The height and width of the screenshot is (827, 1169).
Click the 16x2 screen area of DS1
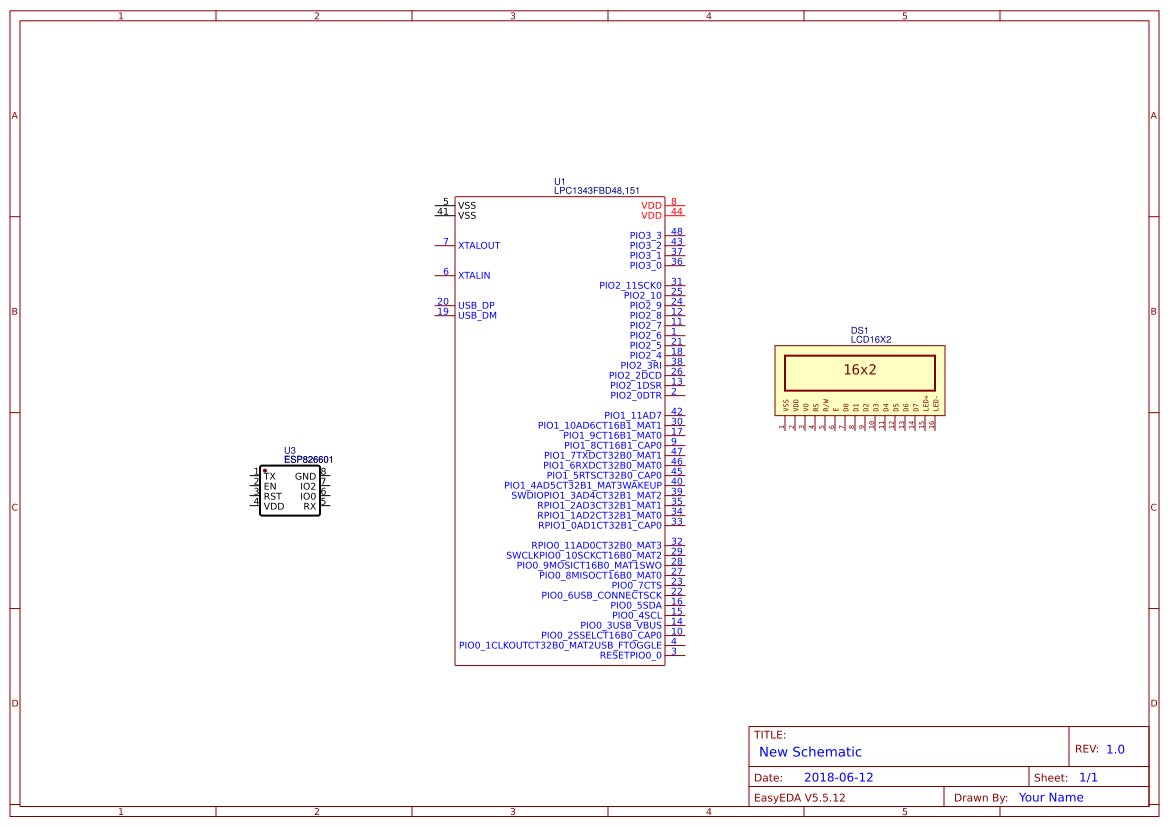860,371
